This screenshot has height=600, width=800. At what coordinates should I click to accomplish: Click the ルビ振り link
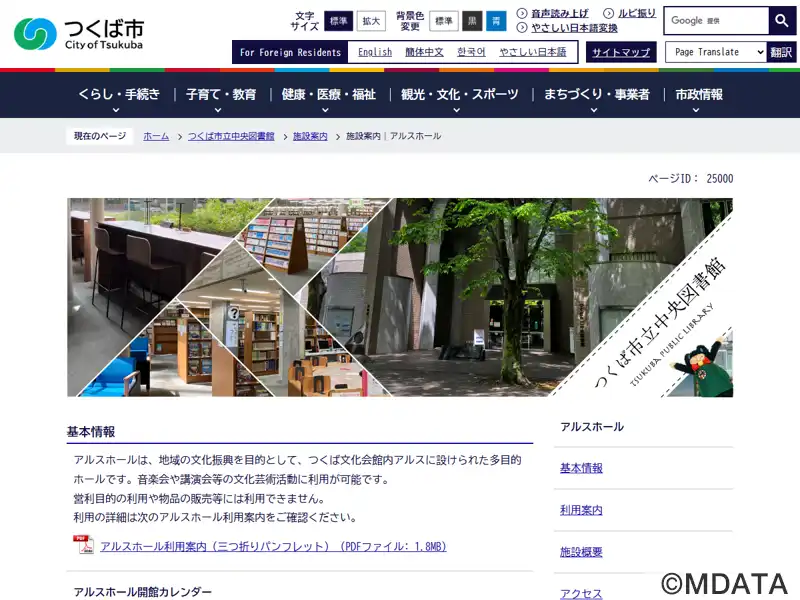637,13
